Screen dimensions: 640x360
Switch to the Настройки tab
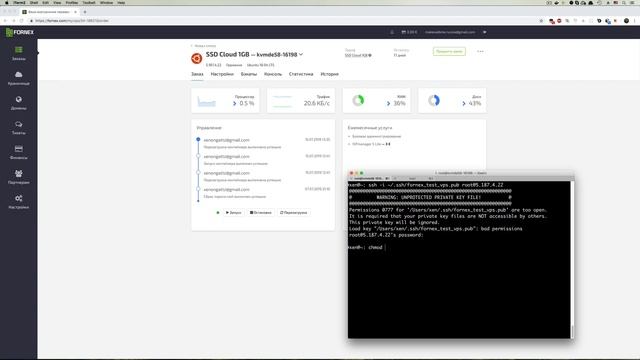click(x=222, y=74)
